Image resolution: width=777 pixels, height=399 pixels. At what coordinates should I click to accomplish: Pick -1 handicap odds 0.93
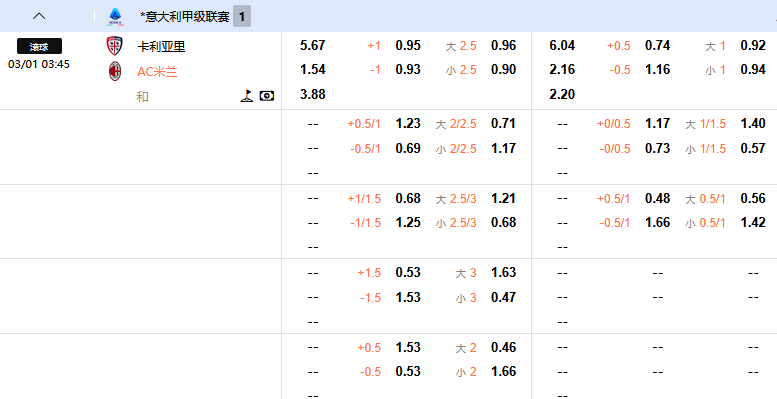click(408, 70)
